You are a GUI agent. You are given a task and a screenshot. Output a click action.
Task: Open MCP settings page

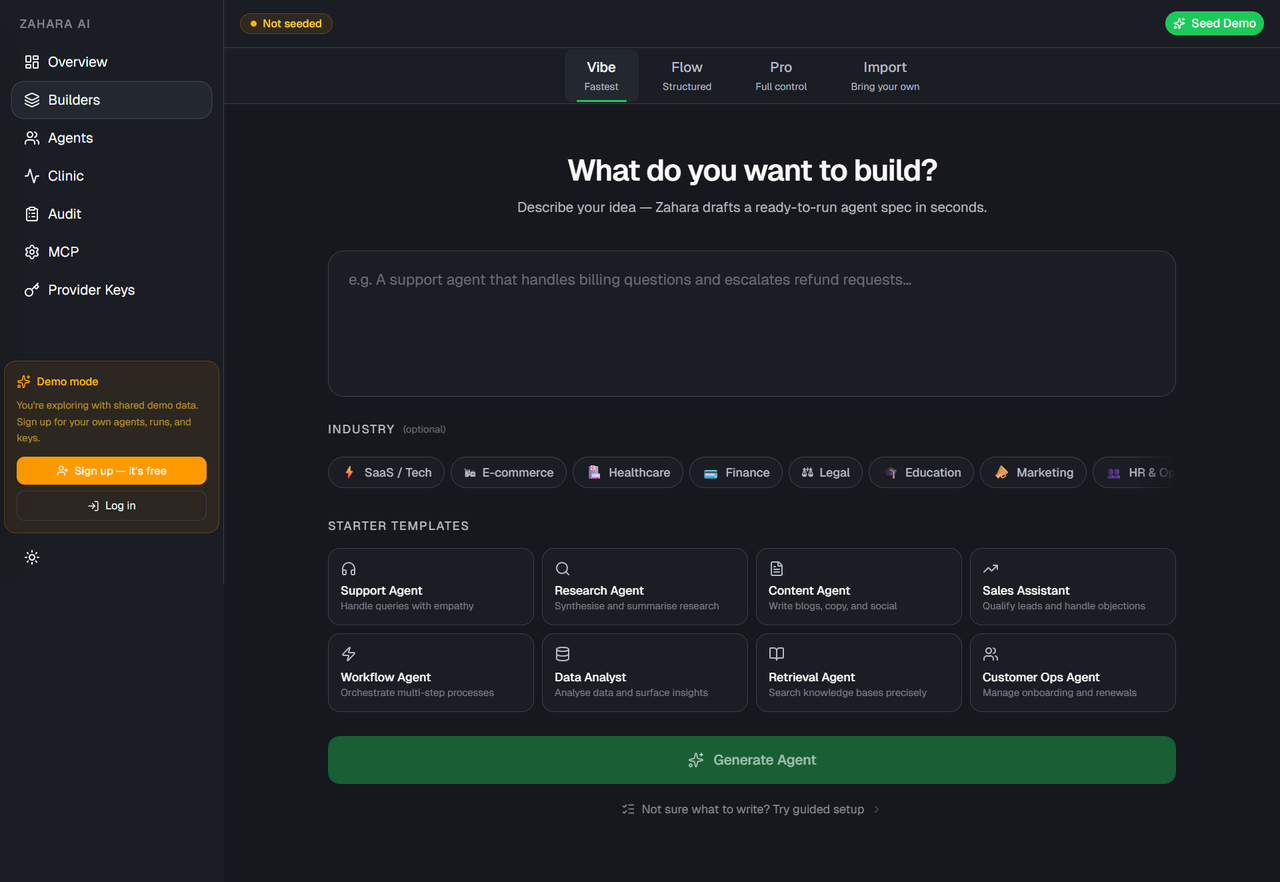(x=111, y=252)
